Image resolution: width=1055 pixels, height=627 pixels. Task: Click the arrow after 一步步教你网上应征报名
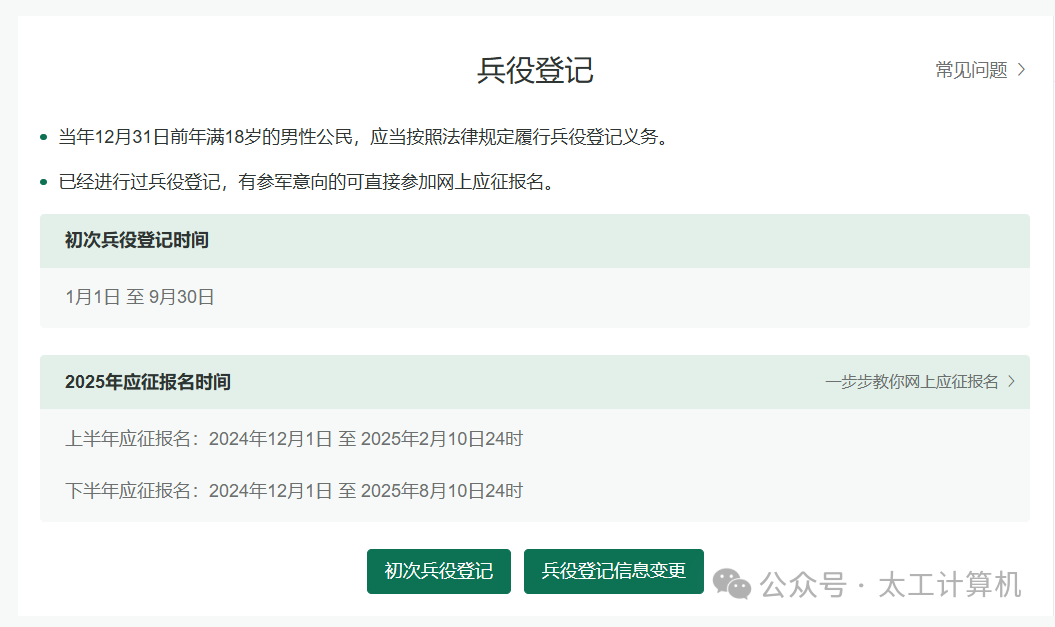click(x=1011, y=382)
